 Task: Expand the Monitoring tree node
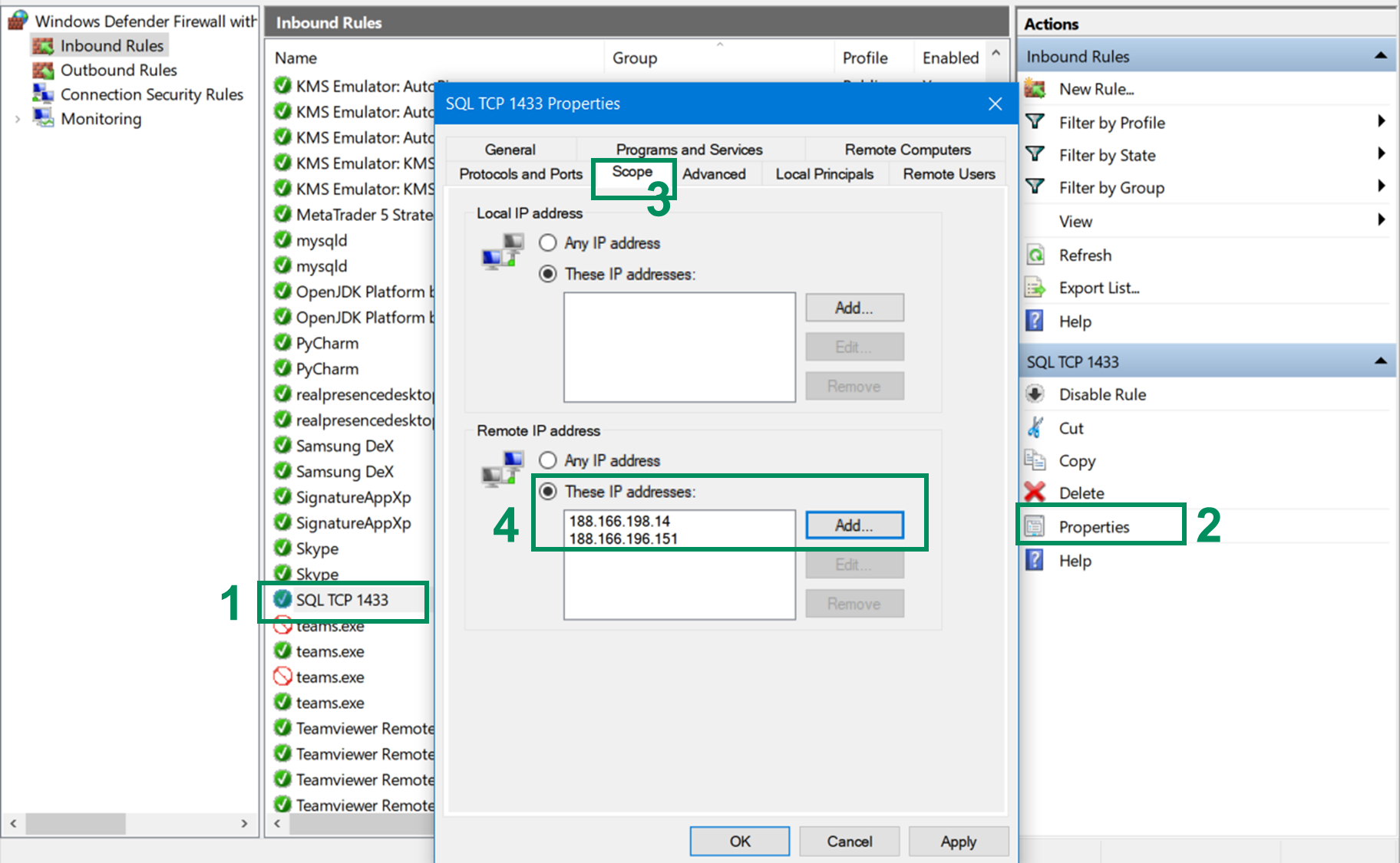tap(17, 119)
